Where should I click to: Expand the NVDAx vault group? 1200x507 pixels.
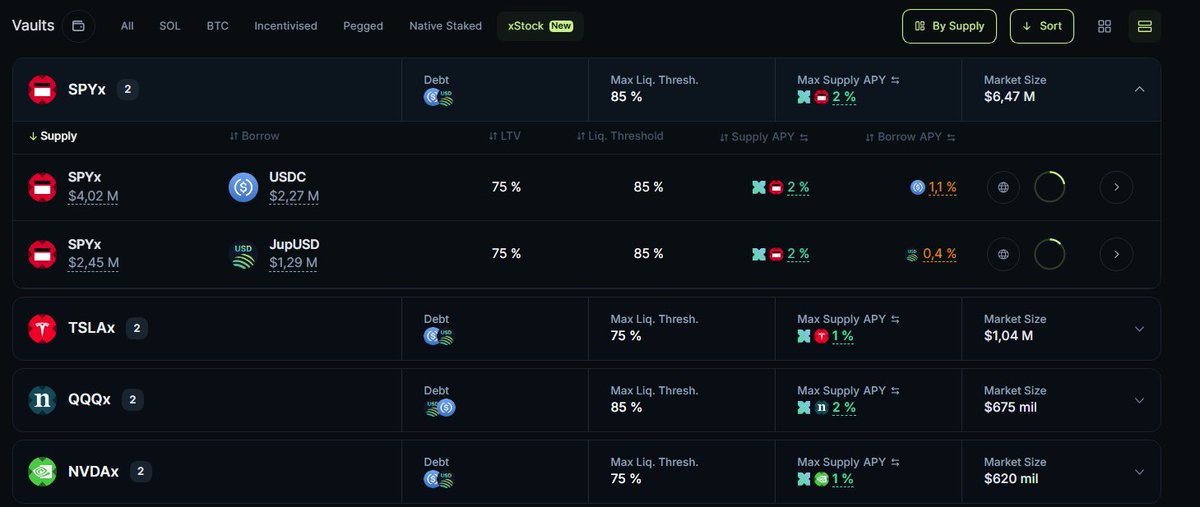pos(1139,472)
